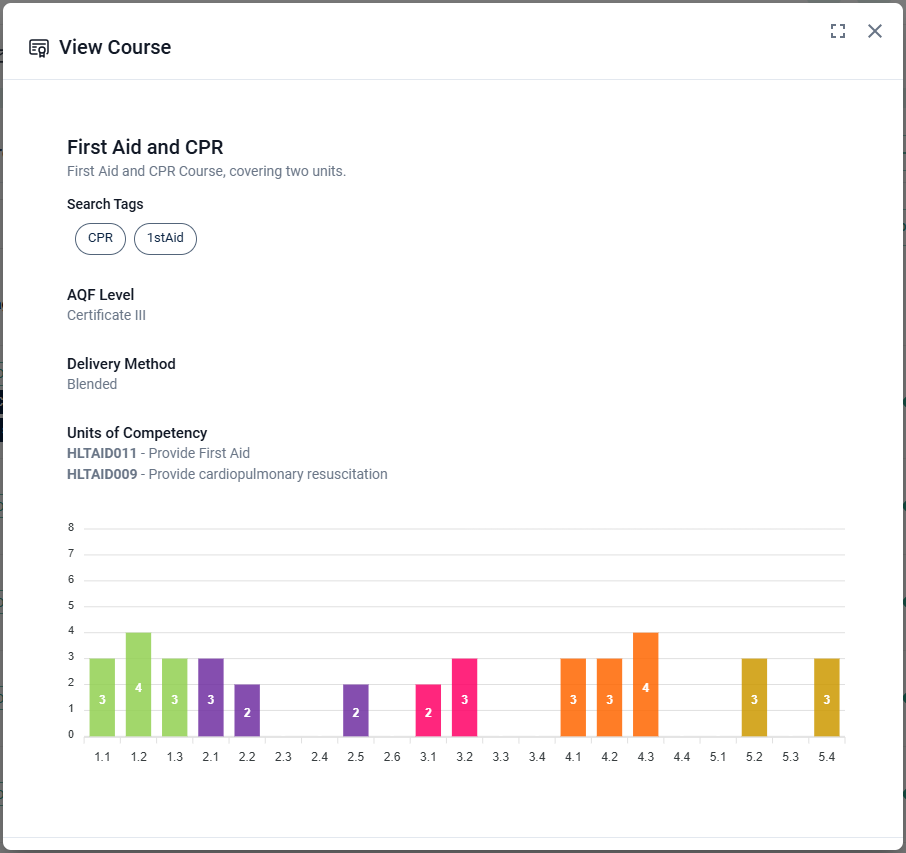Click the x-axis label 2.4
The height and width of the screenshot is (853, 906).
pos(320,757)
